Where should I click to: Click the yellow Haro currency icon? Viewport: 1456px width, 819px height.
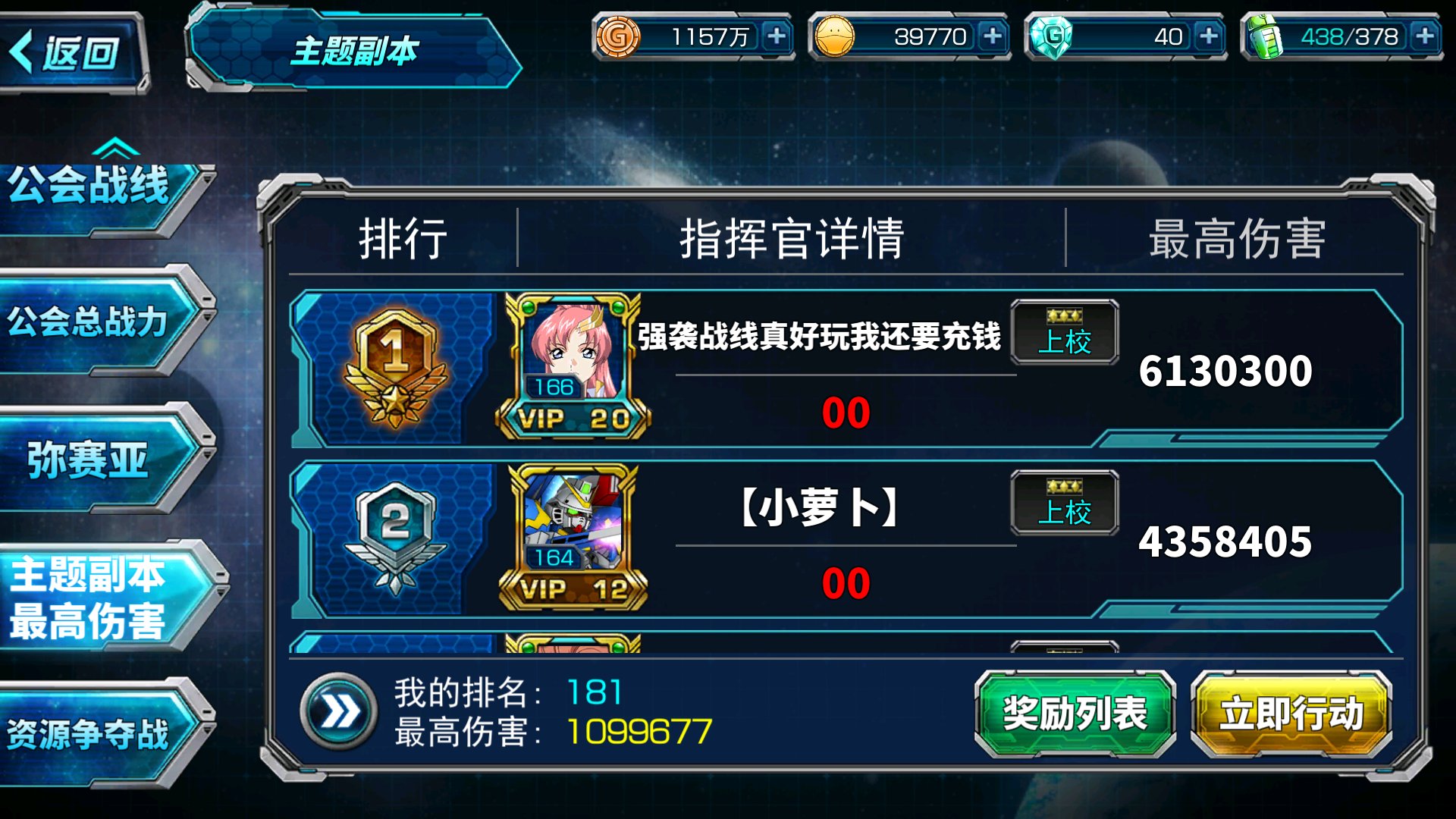tap(835, 36)
